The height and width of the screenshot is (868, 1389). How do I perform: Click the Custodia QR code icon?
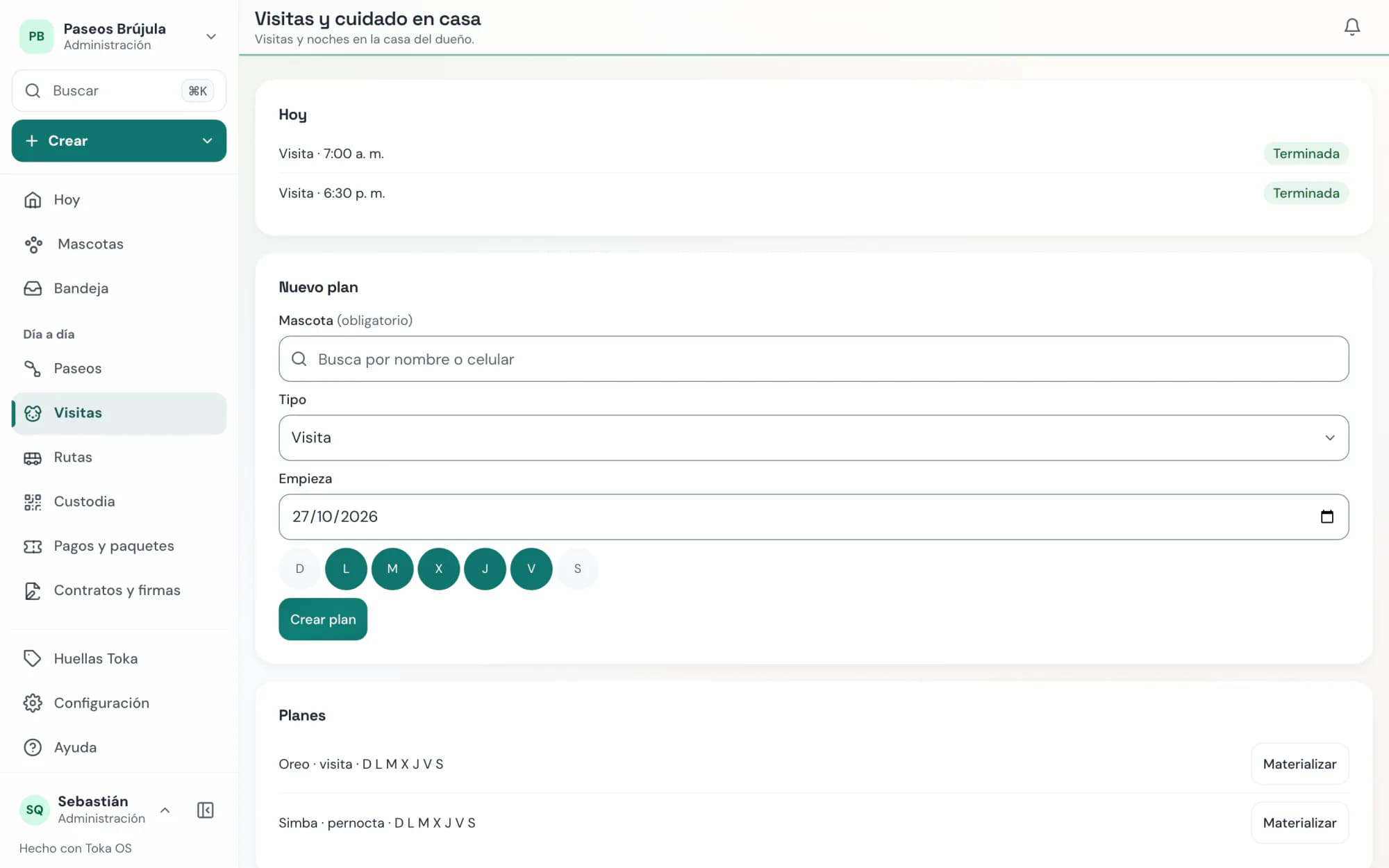click(33, 502)
